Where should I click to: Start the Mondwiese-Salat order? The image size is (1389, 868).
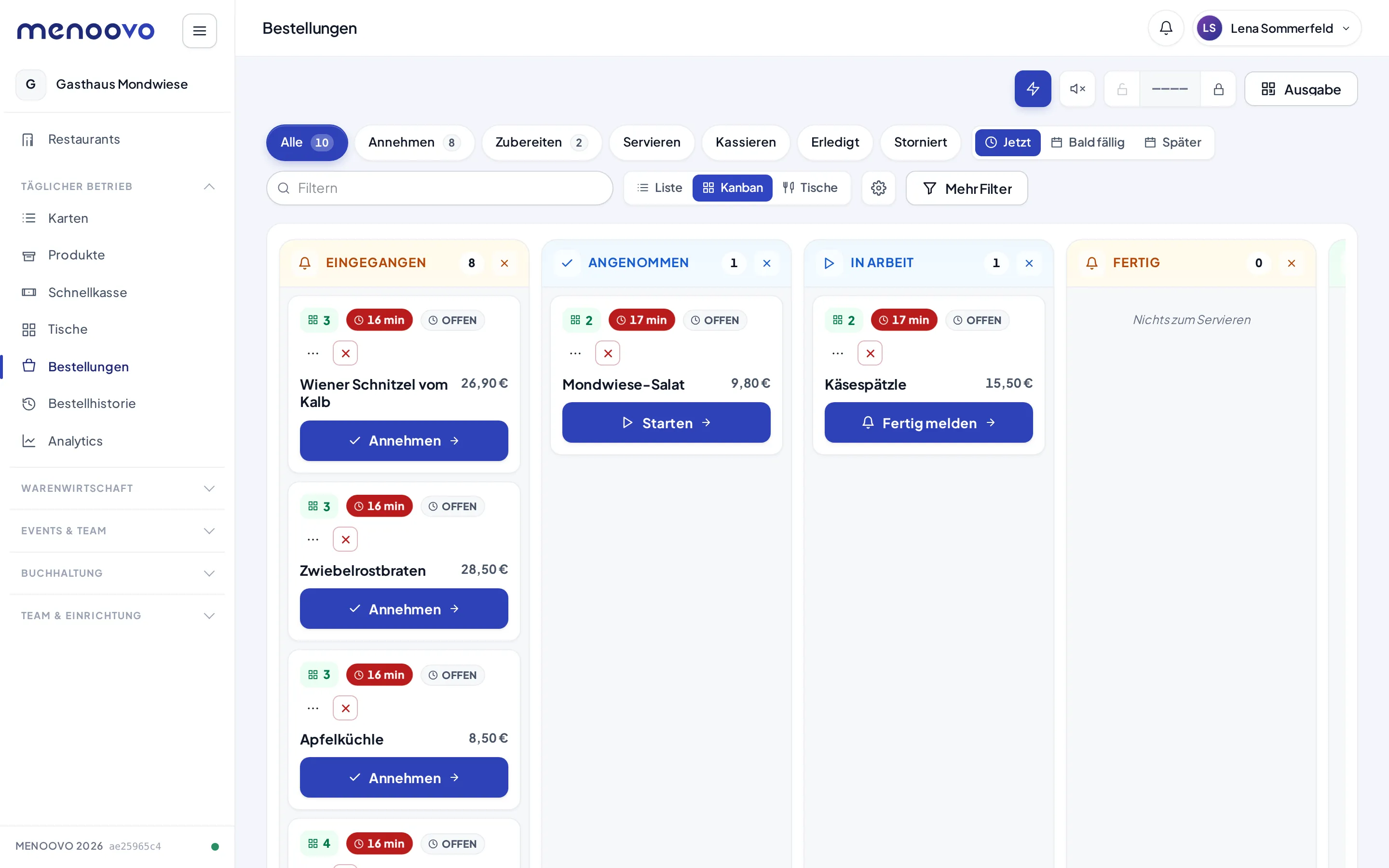pyautogui.click(x=666, y=422)
